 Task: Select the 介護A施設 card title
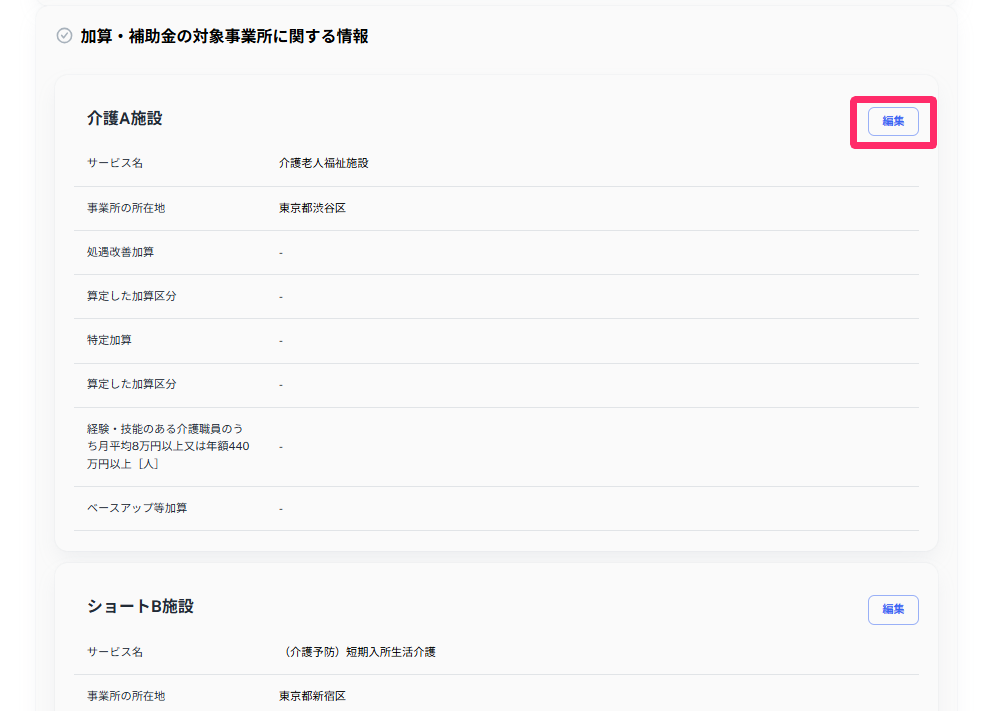pyautogui.click(x=125, y=118)
